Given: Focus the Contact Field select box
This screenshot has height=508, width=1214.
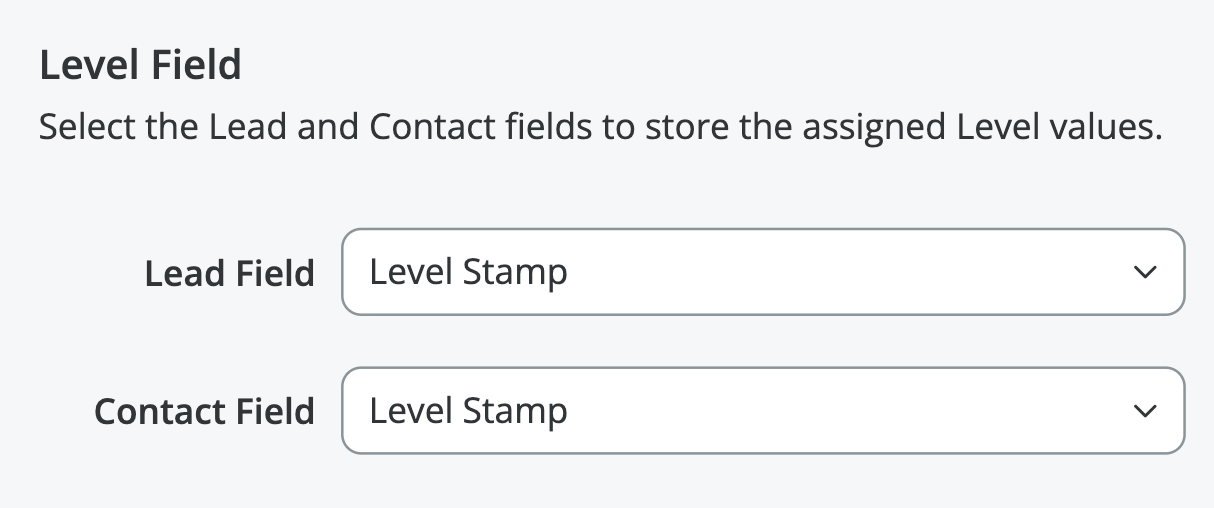Looking at the screenshot, I should click(763, 411).
